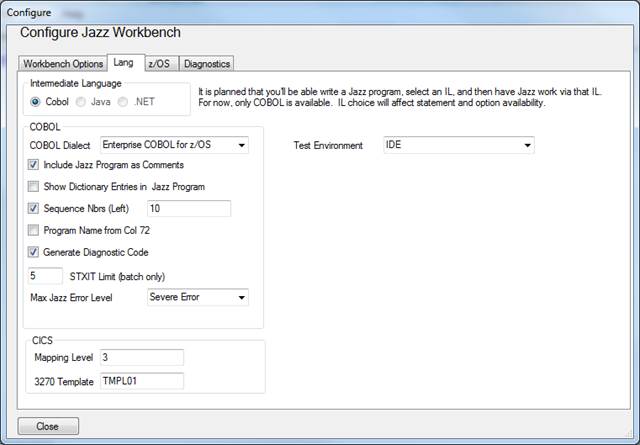Click the STXIT Limit input field

[45, 276]
